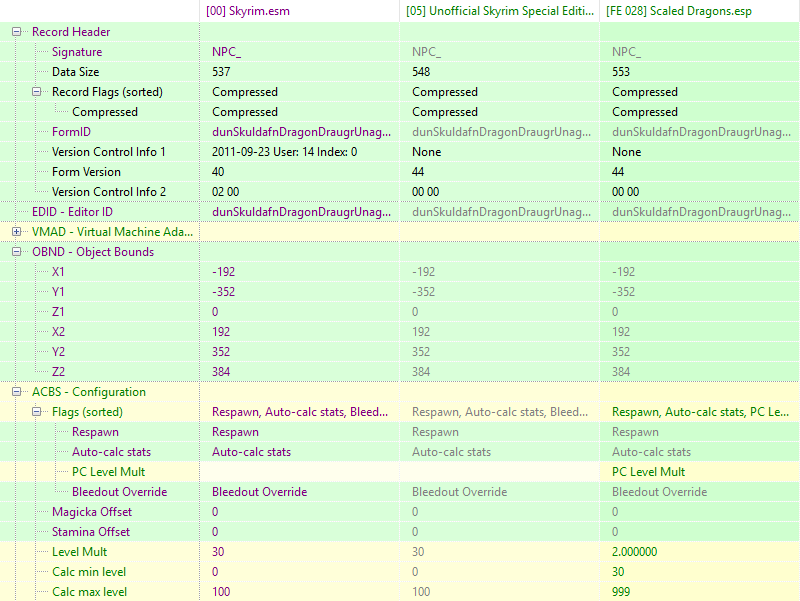Image resolution: width=800 pixels, height=601 pixels.
Task: Click Calc min level value 30 in Scaled Dragons
Action: tap(619, 572)
